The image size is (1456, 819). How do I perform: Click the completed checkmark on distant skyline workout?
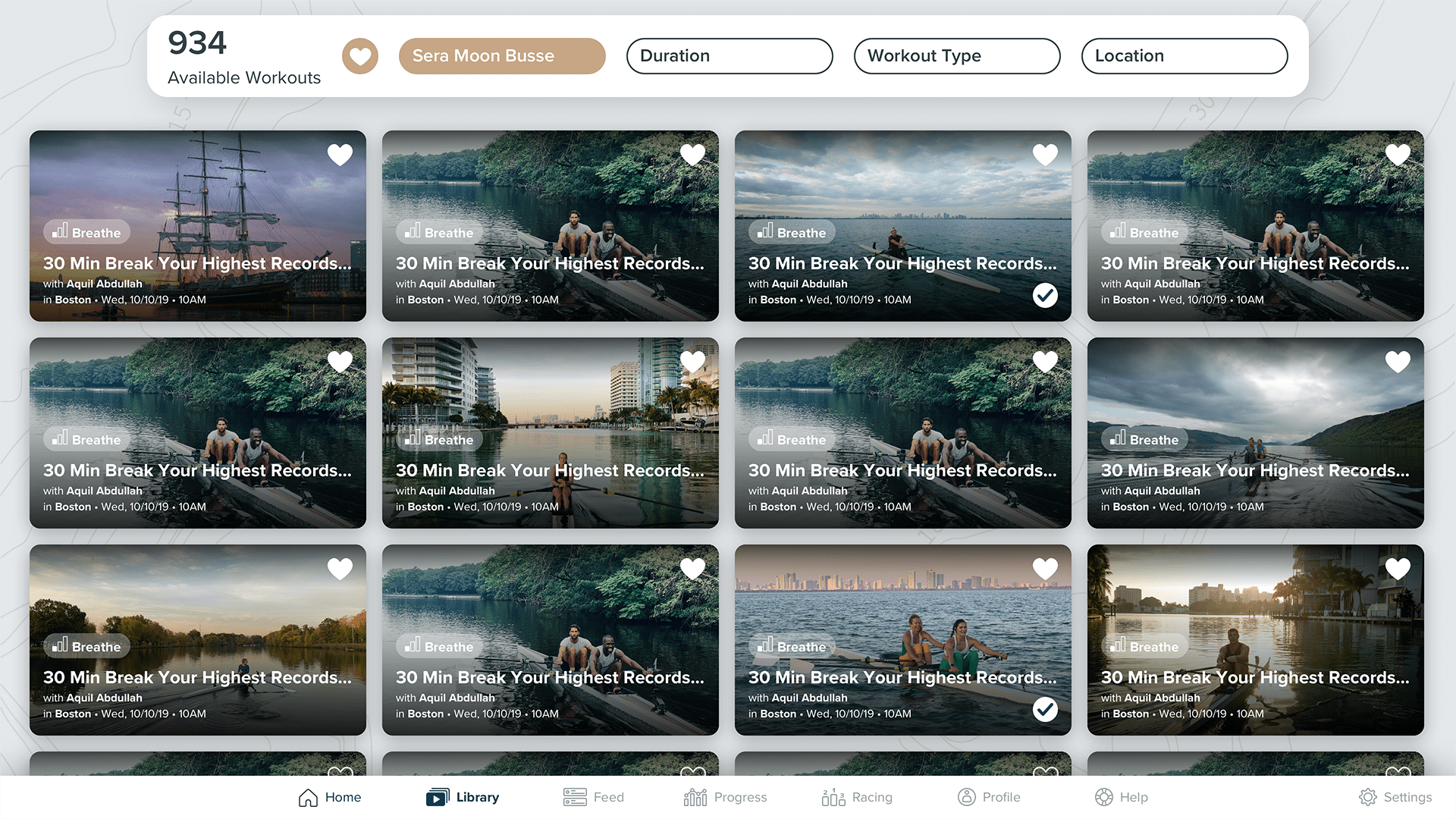point(1046,295)
